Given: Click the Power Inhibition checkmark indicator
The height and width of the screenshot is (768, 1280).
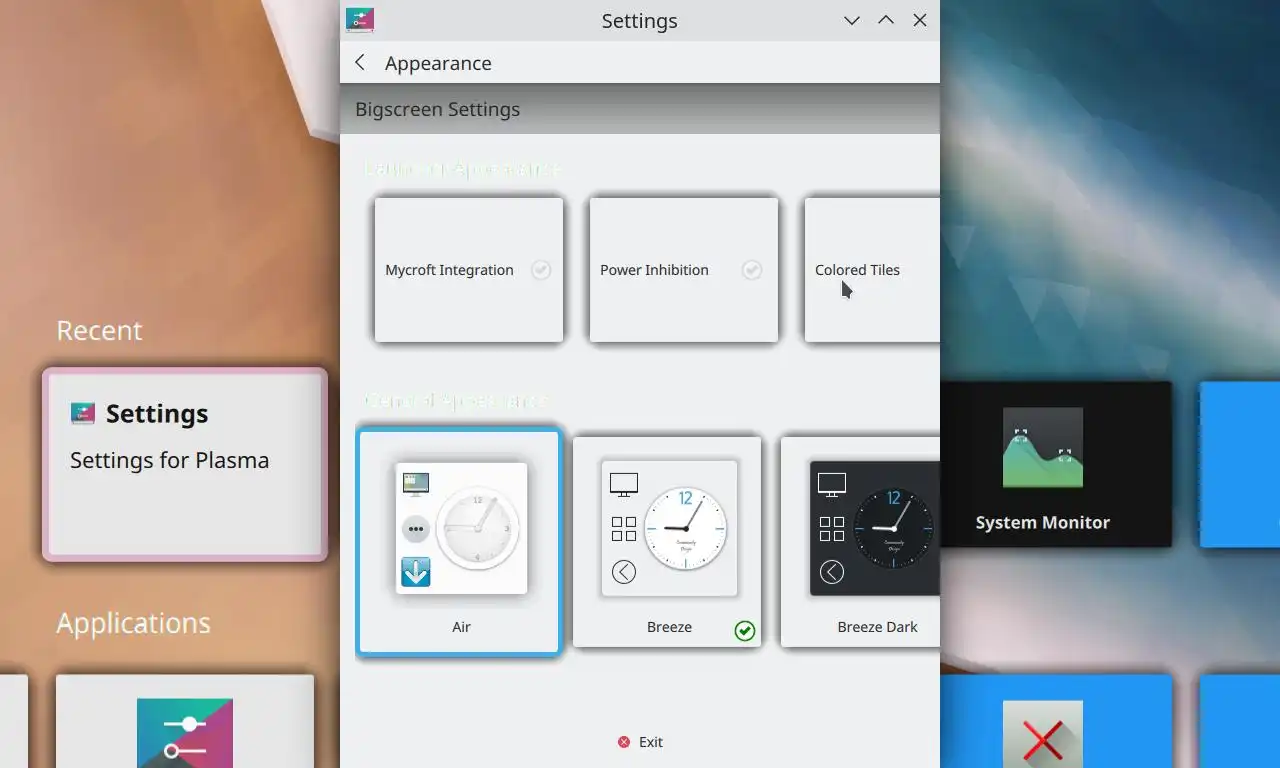Looking at the screenshot, I should 752,270.
